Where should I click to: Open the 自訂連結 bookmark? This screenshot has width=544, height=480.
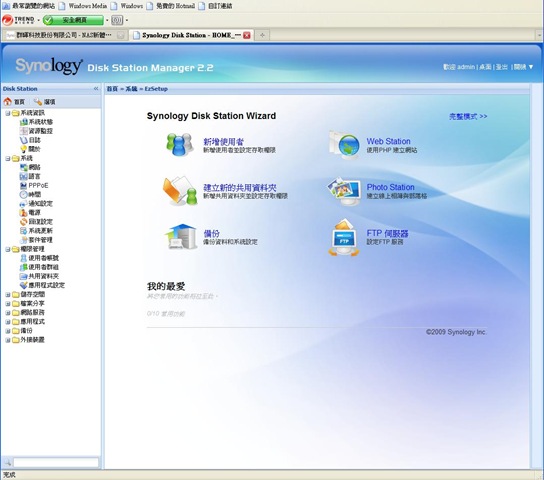point(215,6)
